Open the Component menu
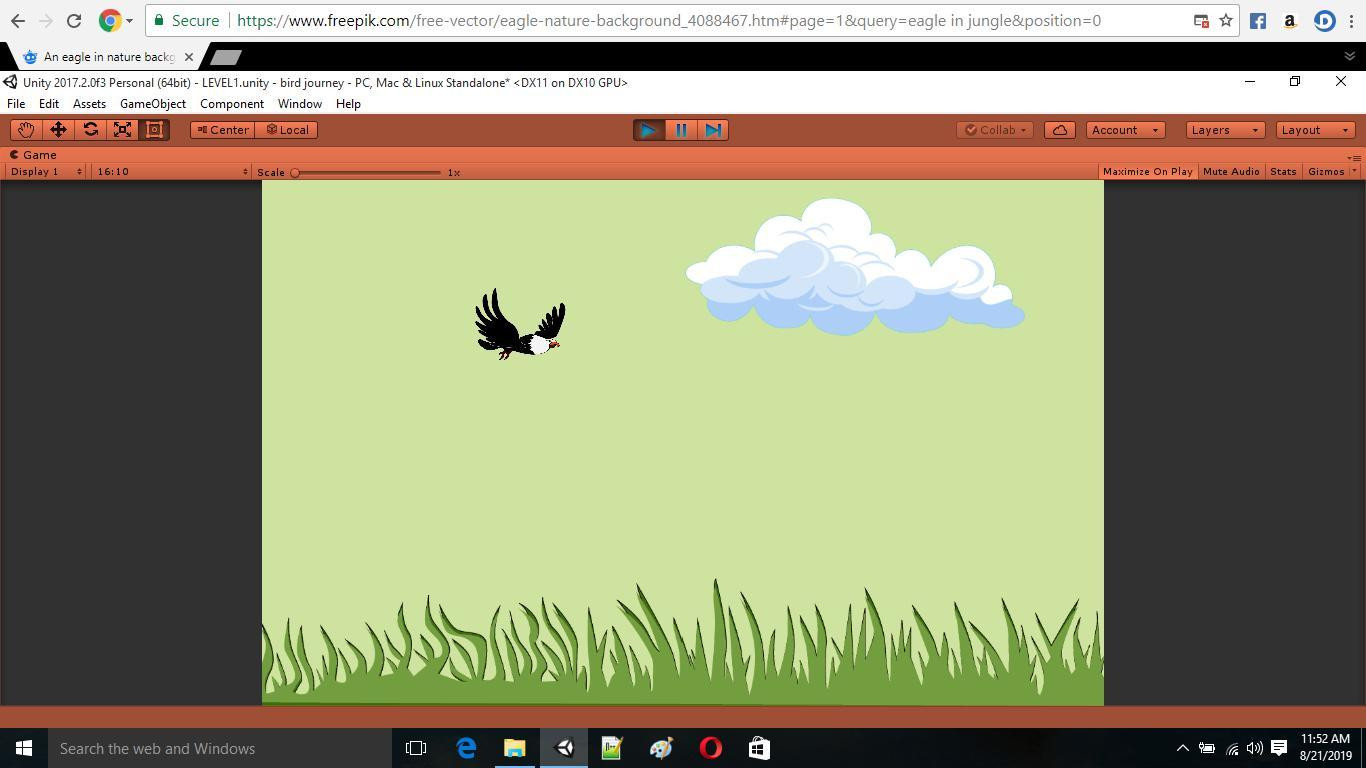Image resolution: width=1366 pixels, height=768 pixels. pos(231,104)
